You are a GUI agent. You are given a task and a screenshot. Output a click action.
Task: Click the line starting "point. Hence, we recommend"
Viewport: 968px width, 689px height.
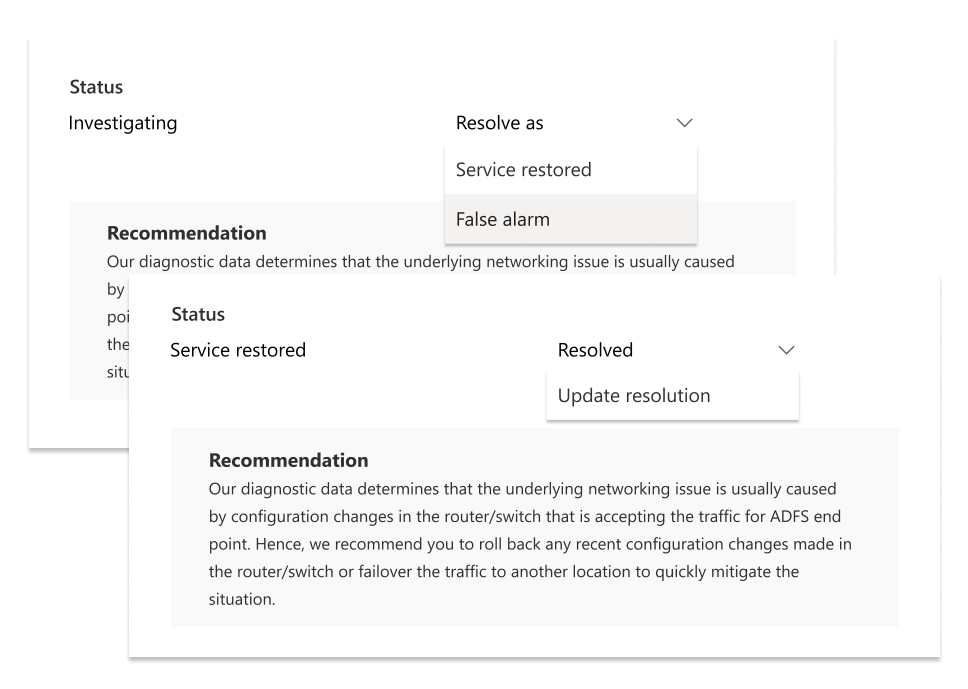point(530,545)
